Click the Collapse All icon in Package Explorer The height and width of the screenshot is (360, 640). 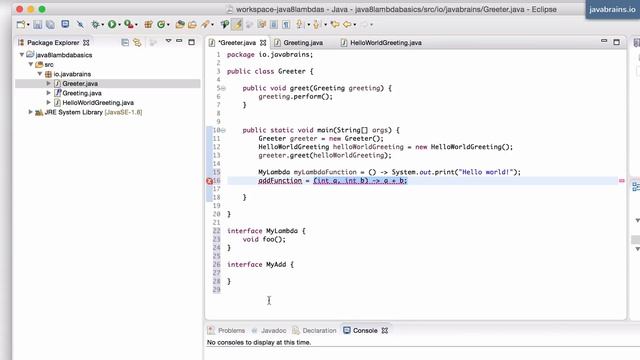pyautogui.click(x=125, y=42)
